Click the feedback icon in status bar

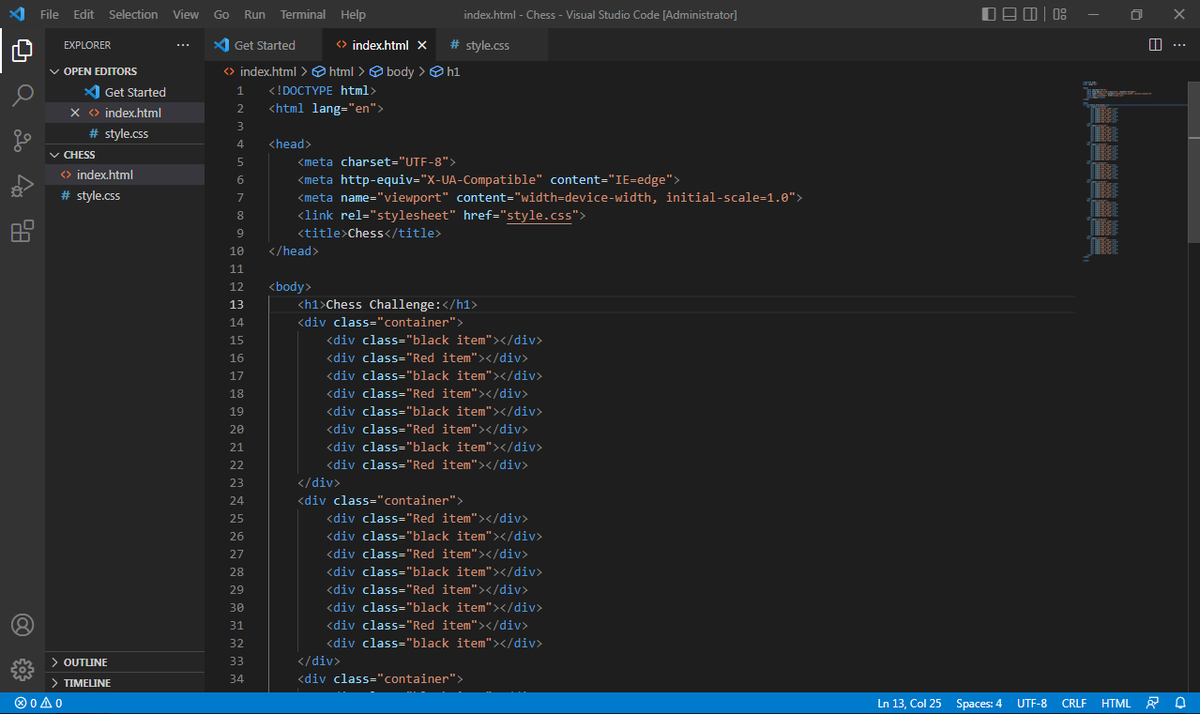(x=1153, y=703)
